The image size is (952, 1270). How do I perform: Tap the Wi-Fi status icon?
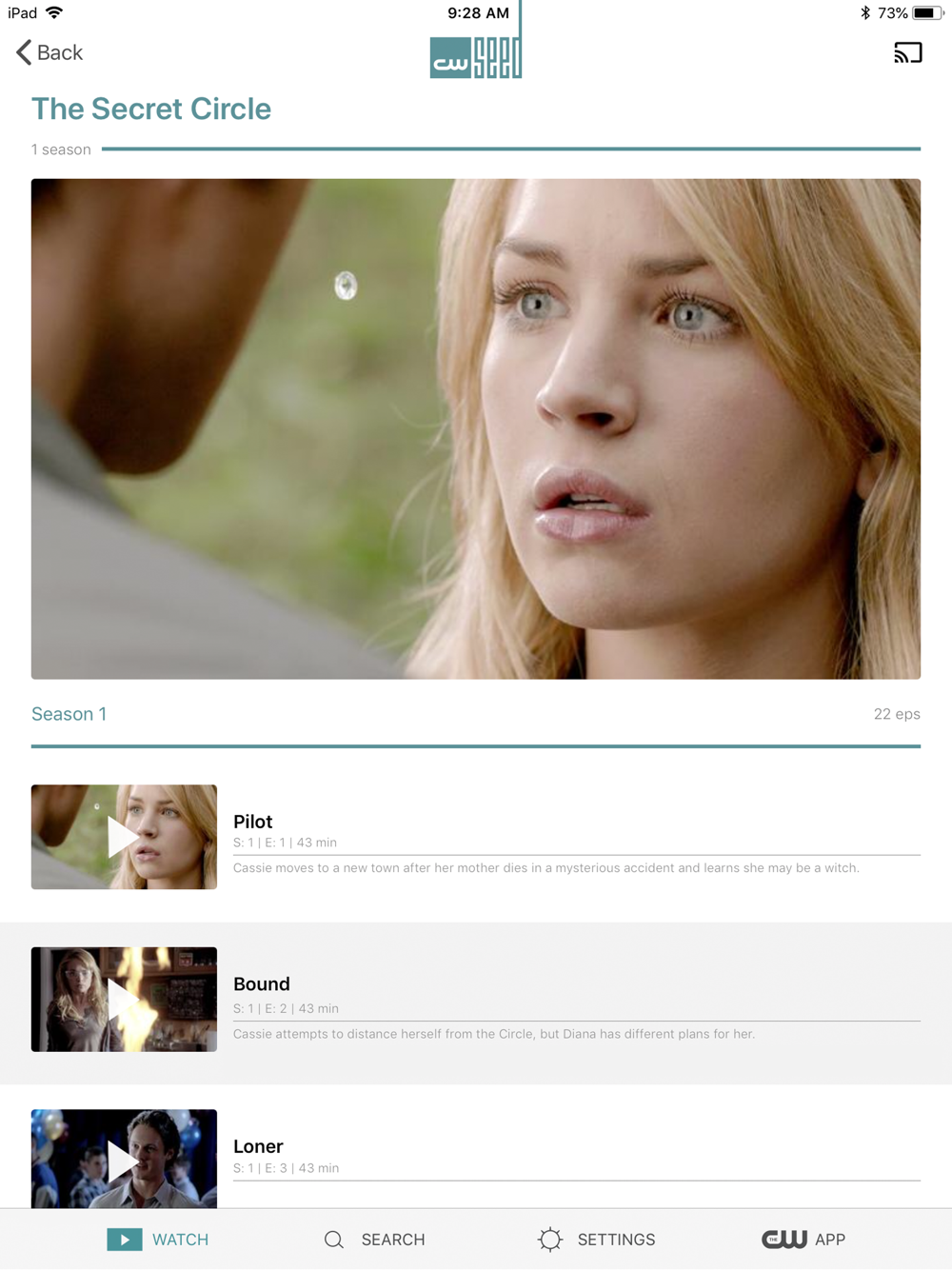click(54, 12)
